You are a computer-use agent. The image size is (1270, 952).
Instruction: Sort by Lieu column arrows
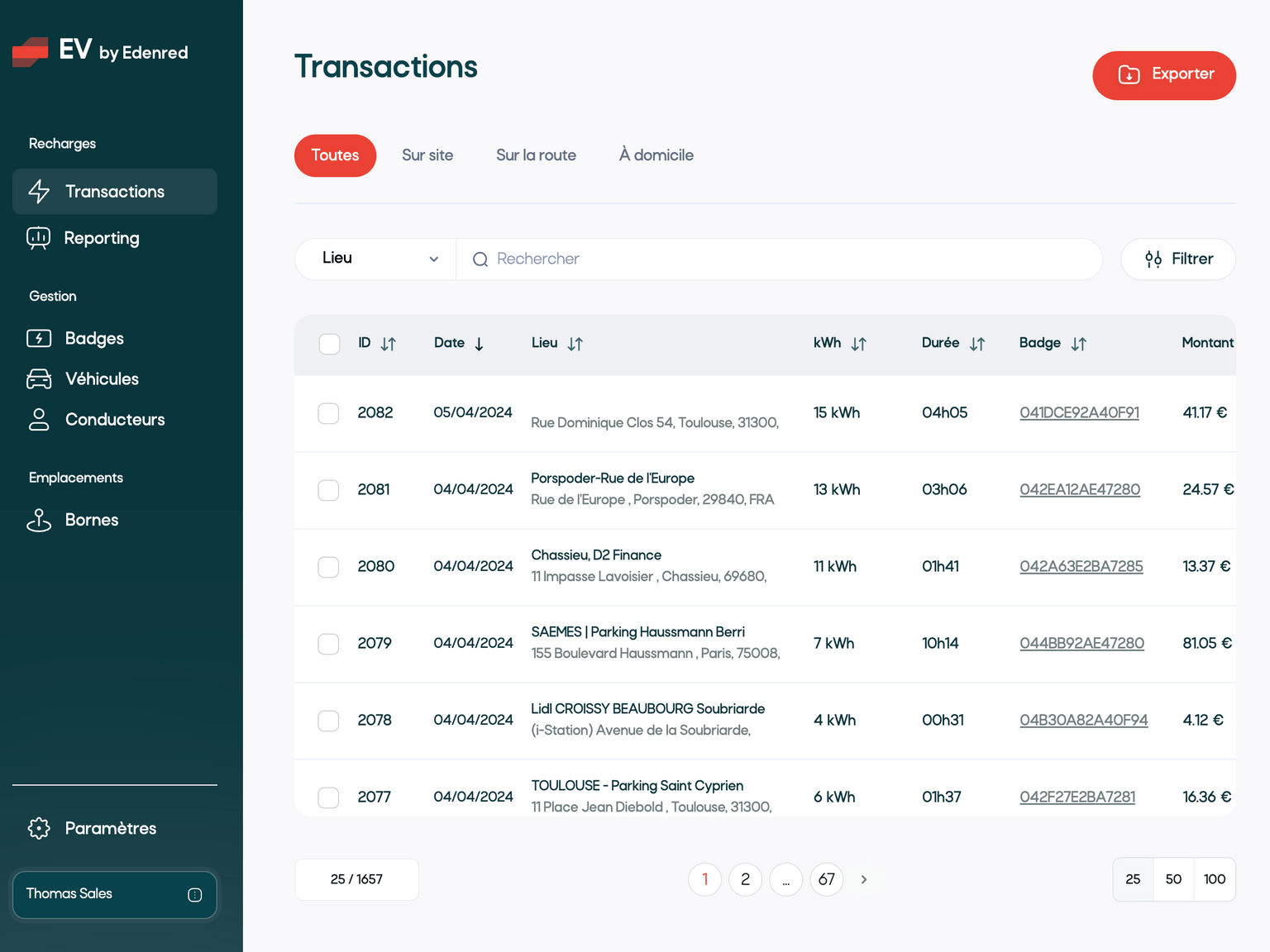pyautogui.click(x=575, y=344)
